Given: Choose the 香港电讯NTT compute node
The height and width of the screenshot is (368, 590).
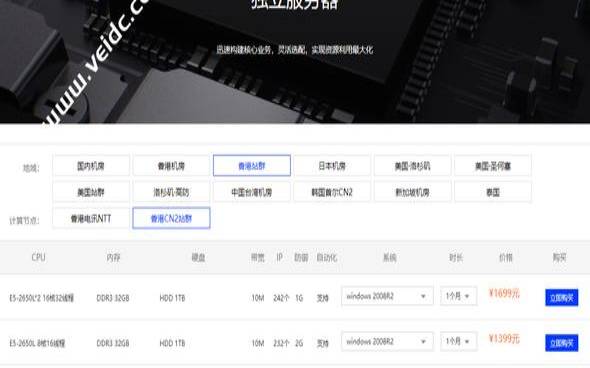Looking at the screenshot, I should (91, 218).
